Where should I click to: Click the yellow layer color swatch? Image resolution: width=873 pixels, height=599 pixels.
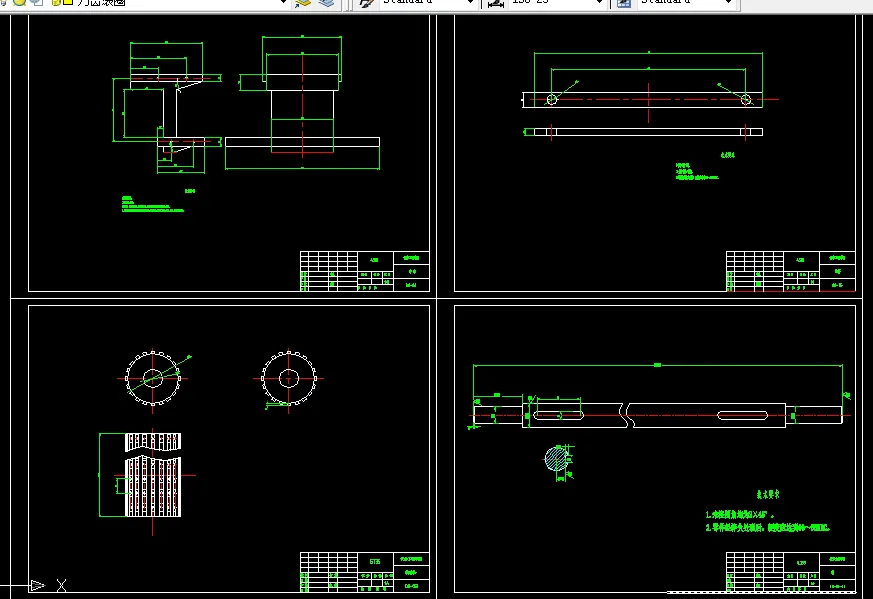[68, 2]
